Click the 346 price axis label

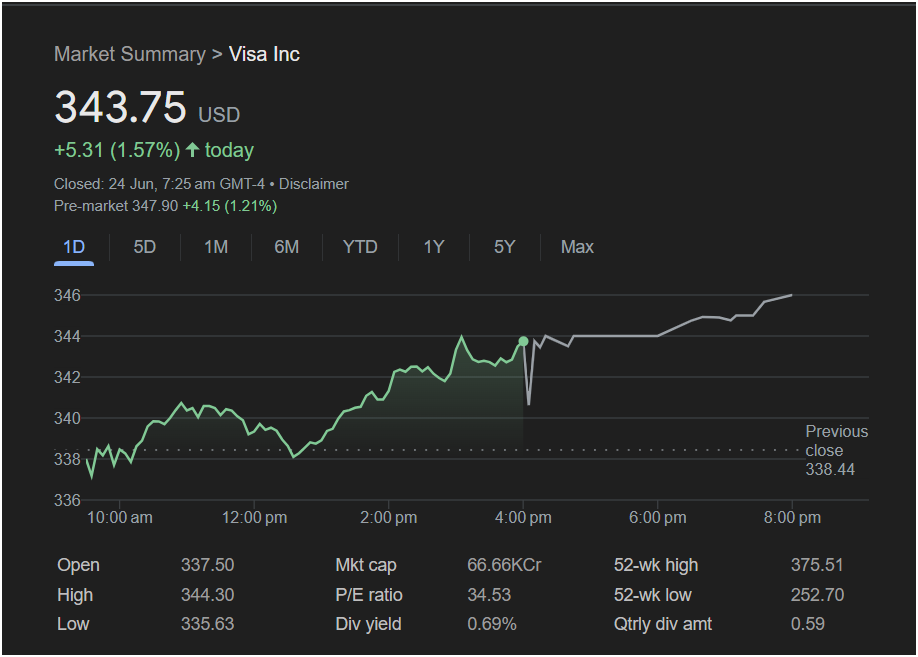tap(67, 295)
